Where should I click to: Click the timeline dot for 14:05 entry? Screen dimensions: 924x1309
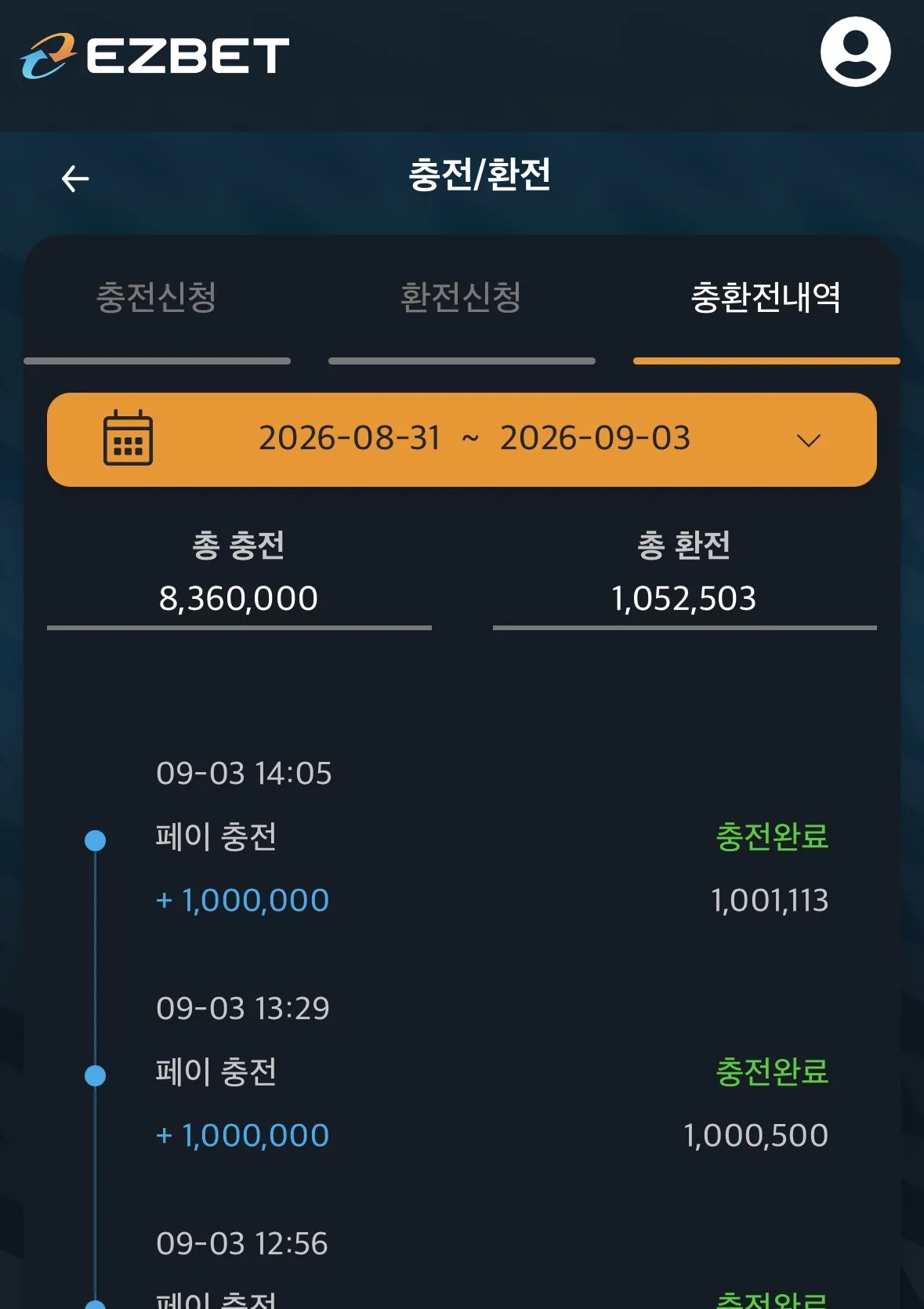tap(95, 840)
